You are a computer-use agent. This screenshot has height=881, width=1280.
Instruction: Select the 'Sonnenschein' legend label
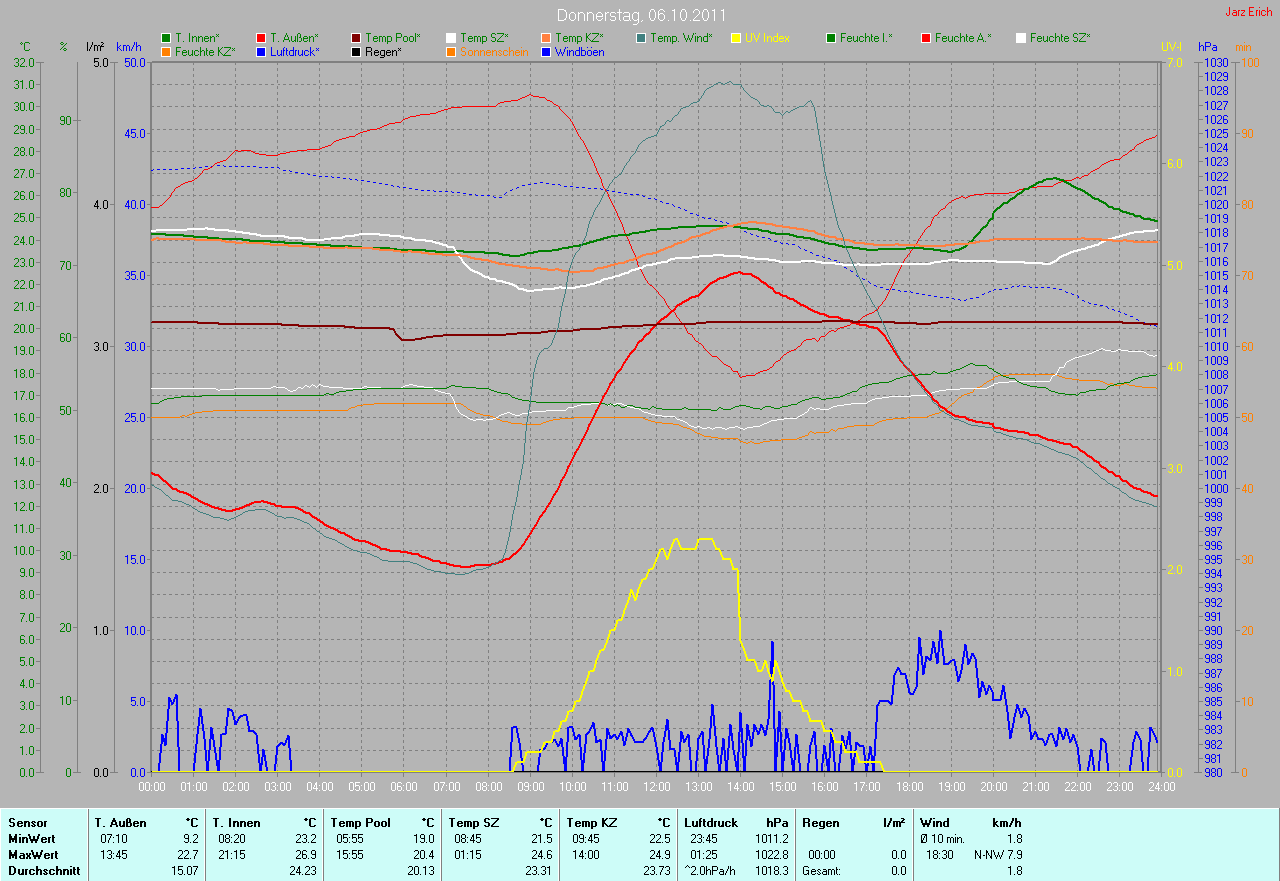(494, 51)
